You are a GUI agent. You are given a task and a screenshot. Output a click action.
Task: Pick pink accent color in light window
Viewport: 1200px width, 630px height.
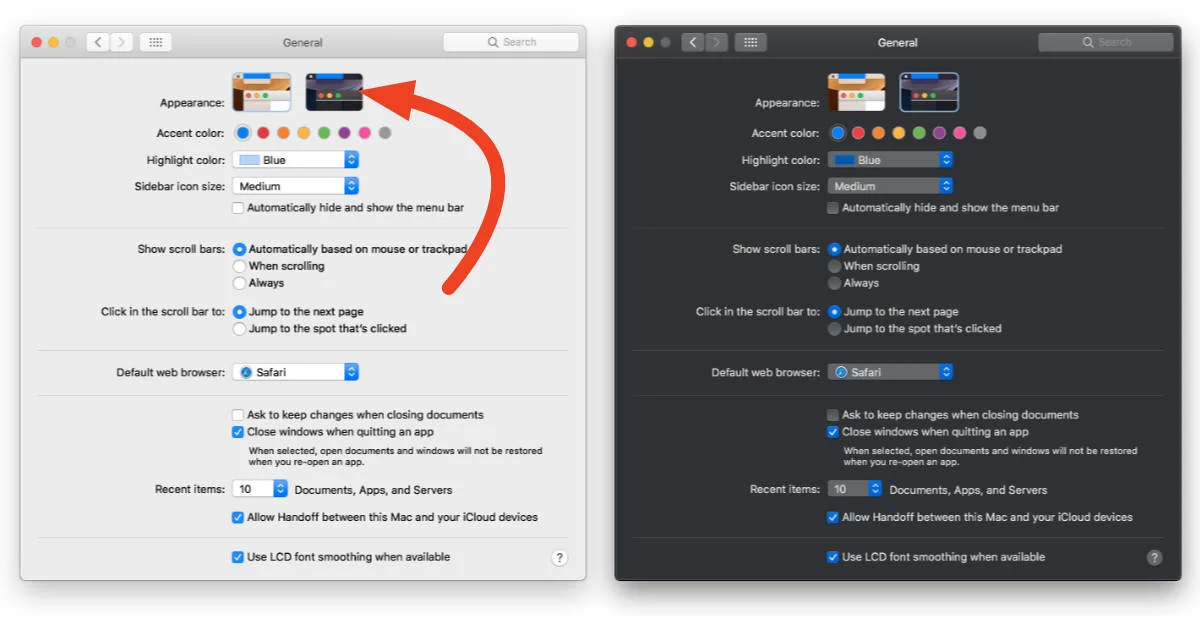pos(365,133)
